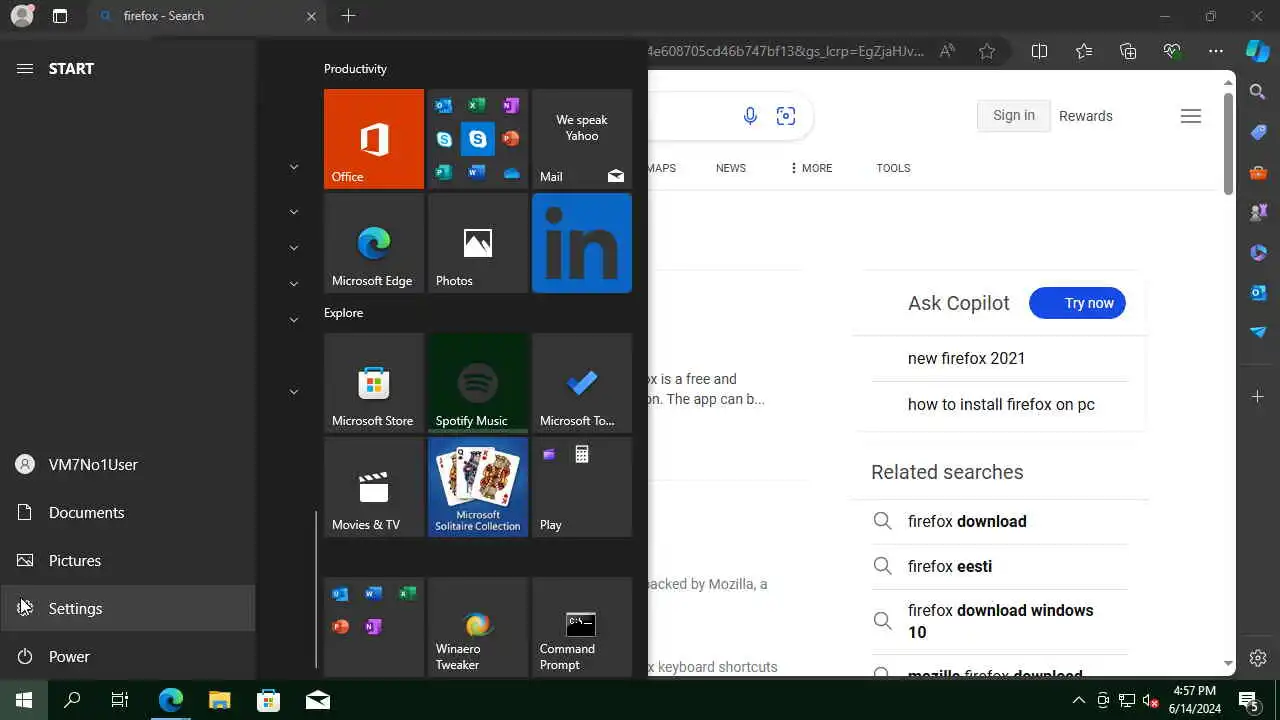1280x720 pixels.
Task: Open volume control in system tray
Action: (x=1150, y=700)
